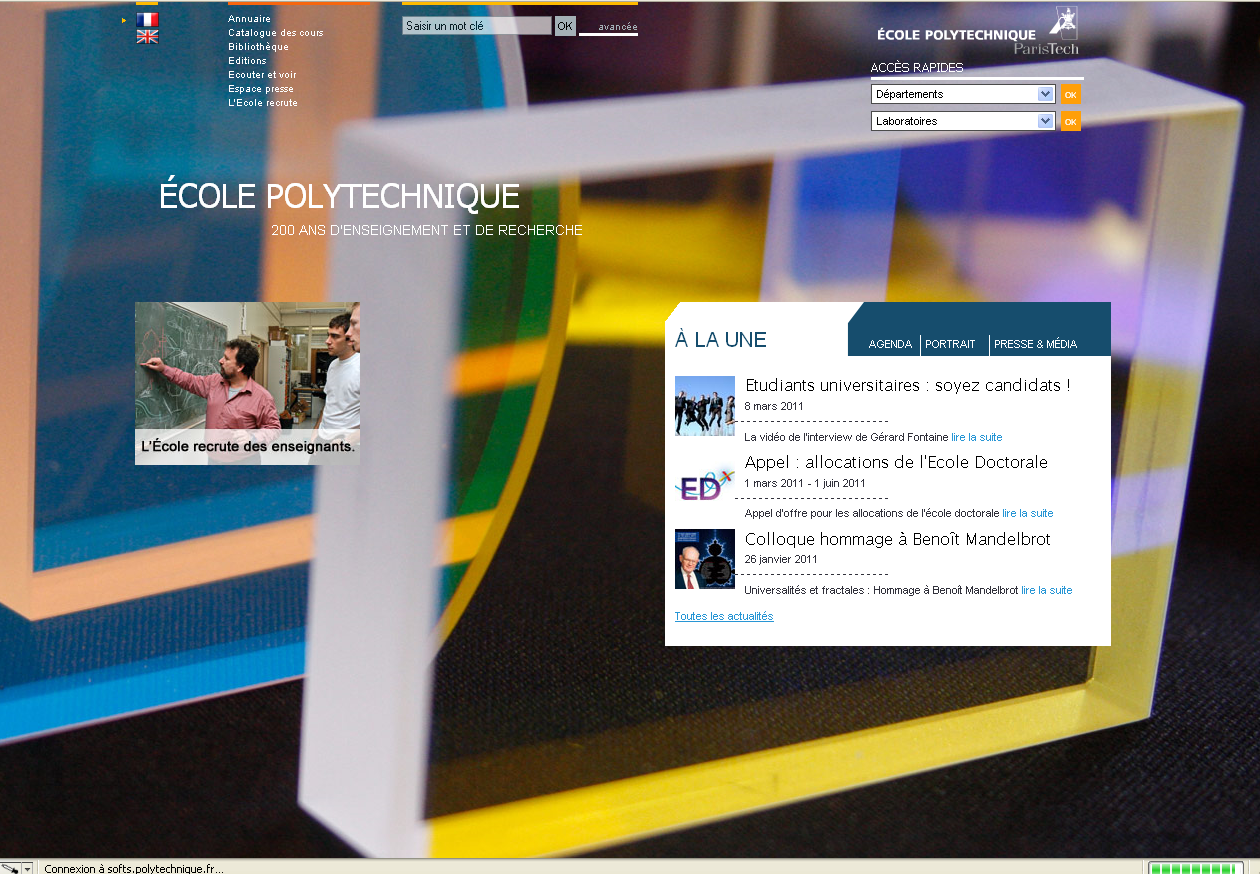Click orange OK next to Départements
Screen dimensions: 1260x874
(x=1071, y=94)
